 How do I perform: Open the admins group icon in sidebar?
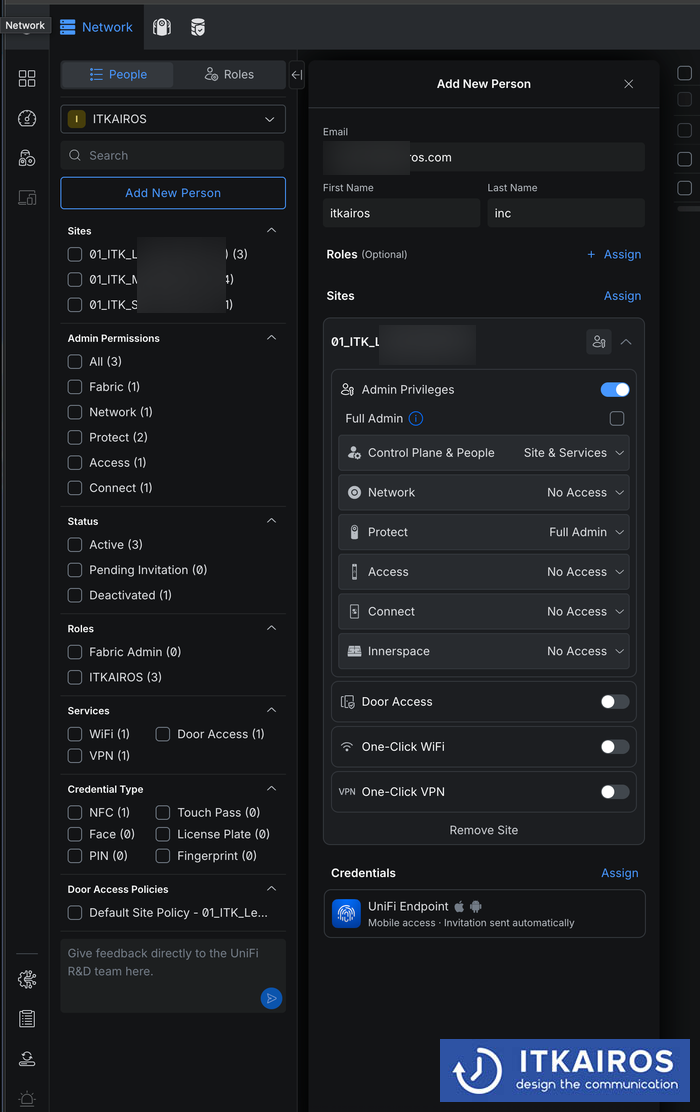pos(27,158)
